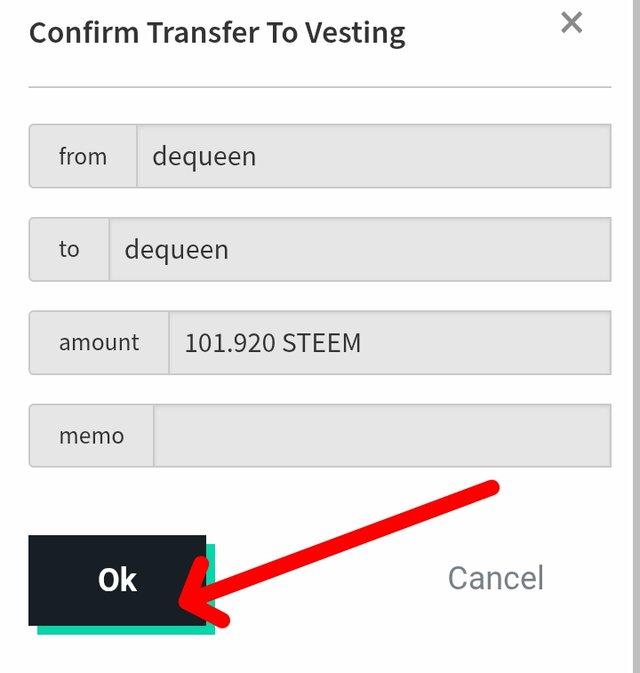Click the 'amount' label box
The image size is (640, 673).
(x=99, y=343)
